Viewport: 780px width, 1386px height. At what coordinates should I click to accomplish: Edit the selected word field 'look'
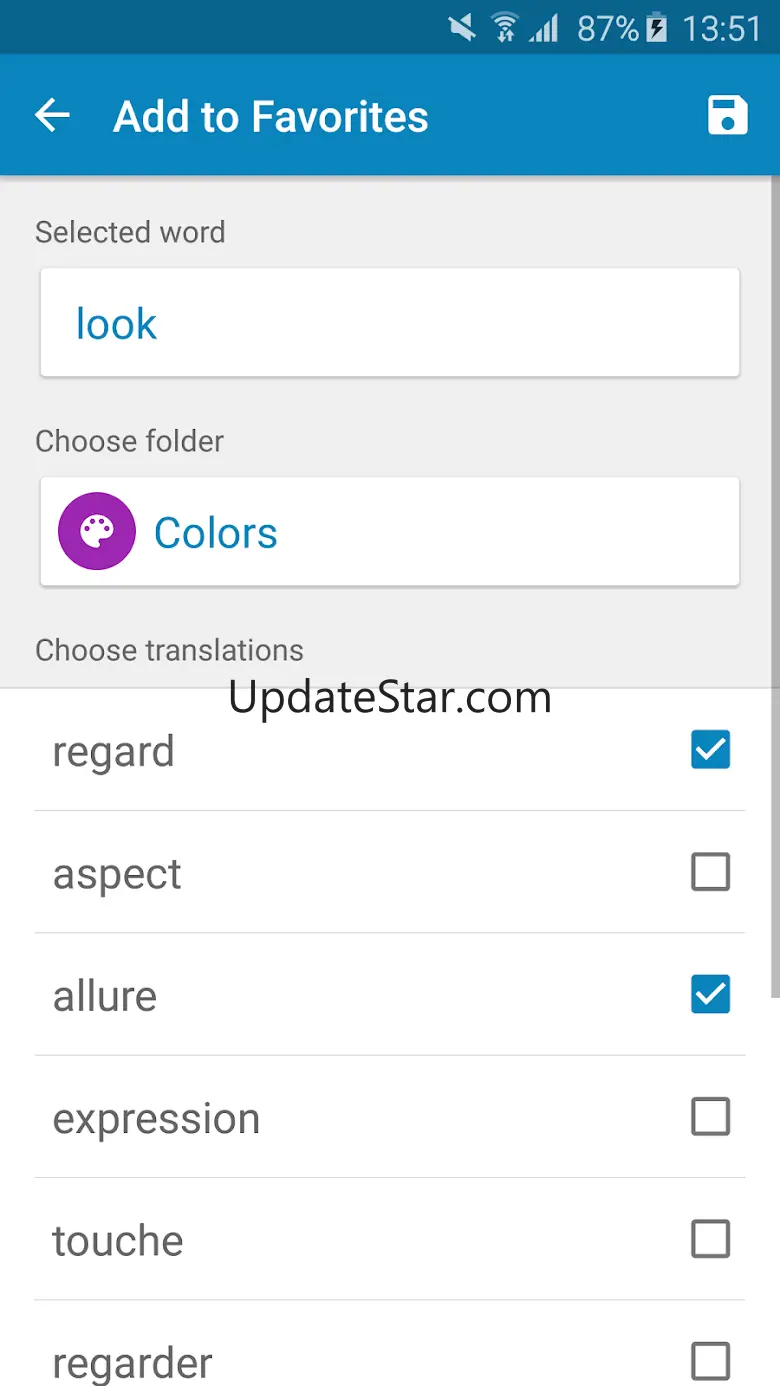[390, 323]
